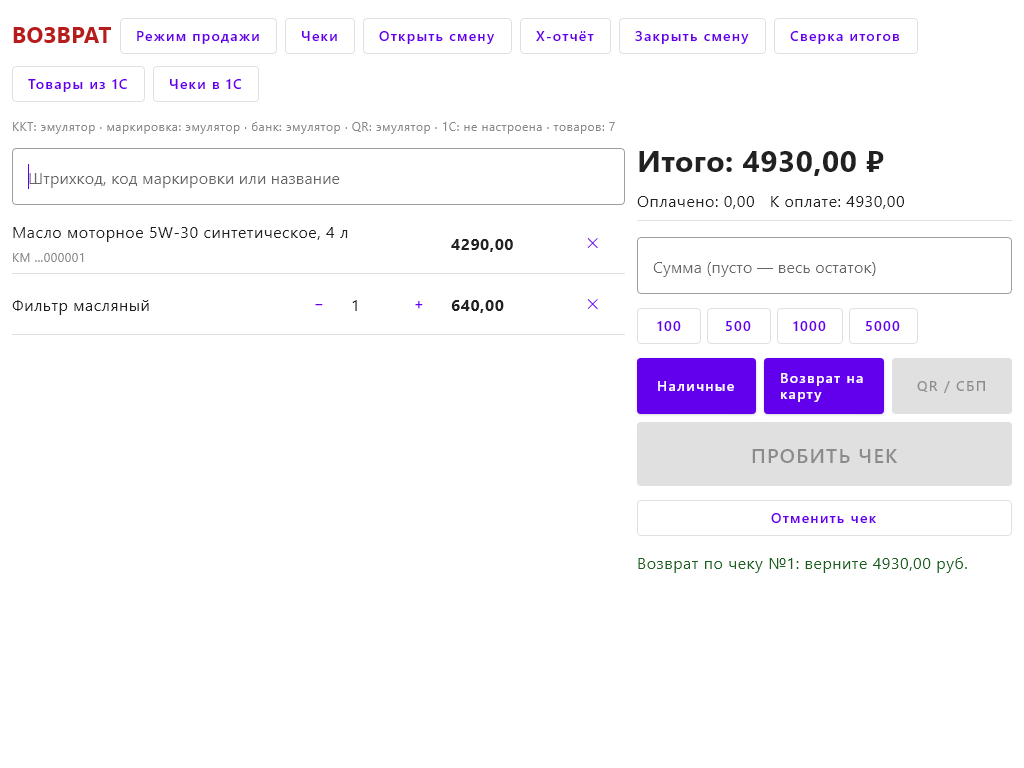Cancel receipt with Отменить чек

(824, 518)
